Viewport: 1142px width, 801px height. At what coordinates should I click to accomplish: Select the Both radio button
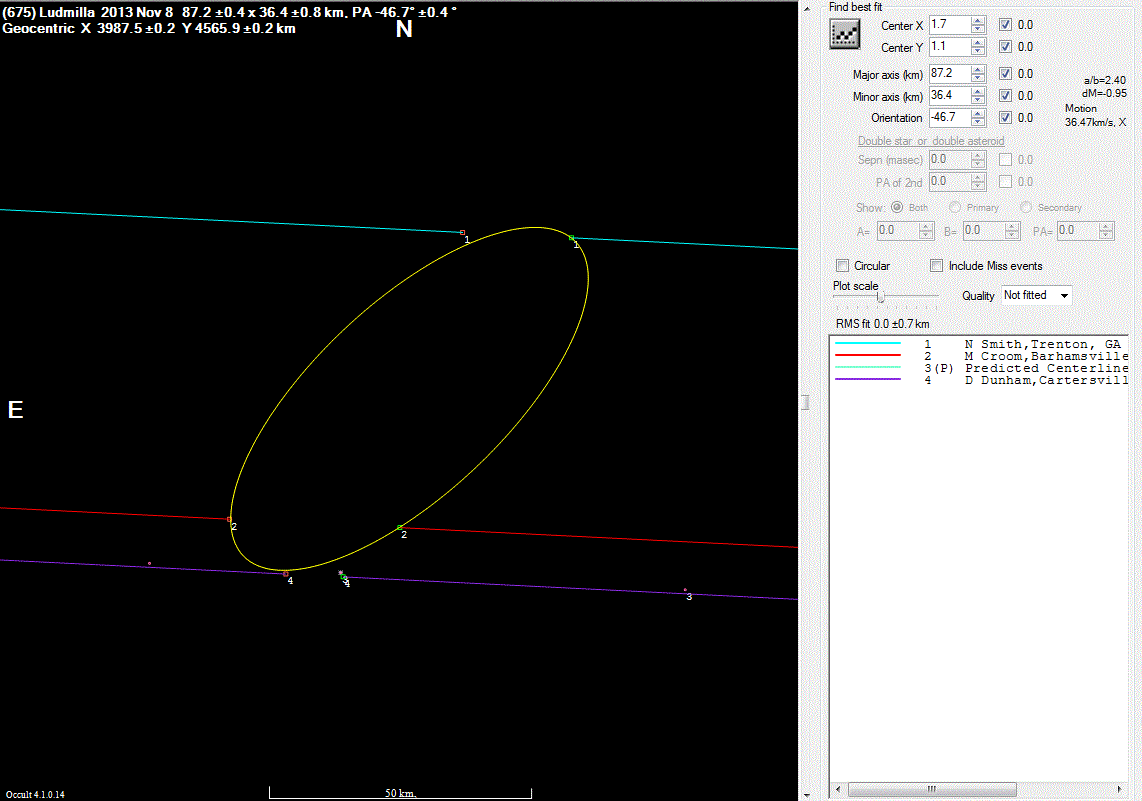click(x=897, y=208)
